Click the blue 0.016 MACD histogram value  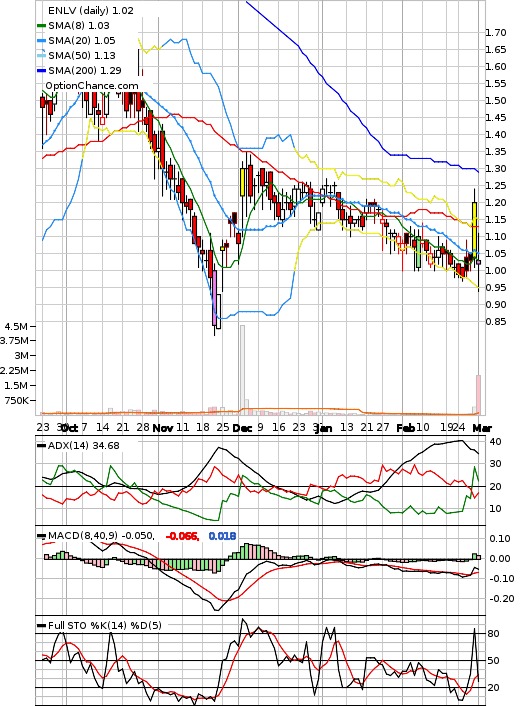pos(222,536)
